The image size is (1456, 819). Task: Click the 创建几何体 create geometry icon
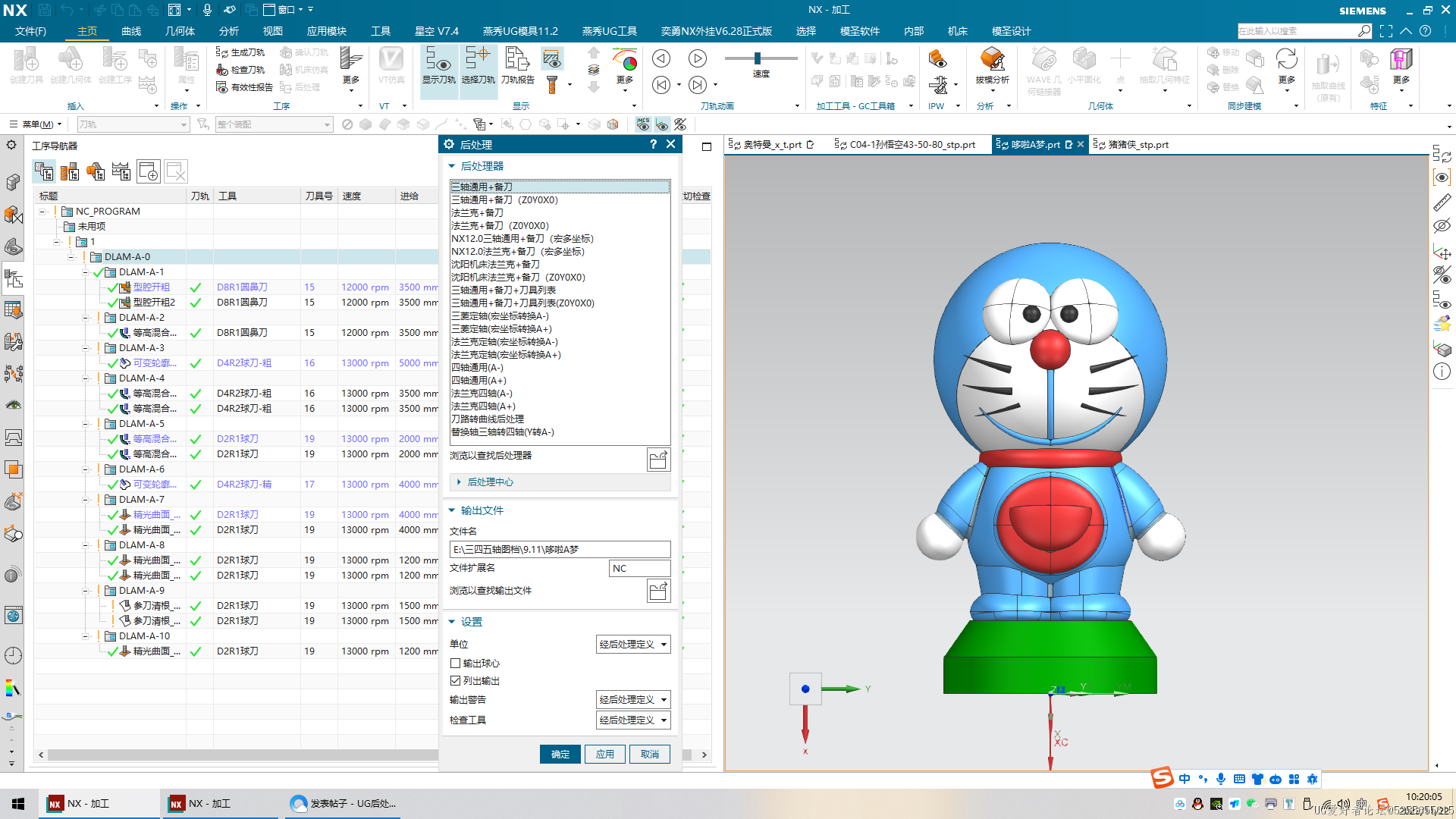pyautogui.click(x=71, y=65)
